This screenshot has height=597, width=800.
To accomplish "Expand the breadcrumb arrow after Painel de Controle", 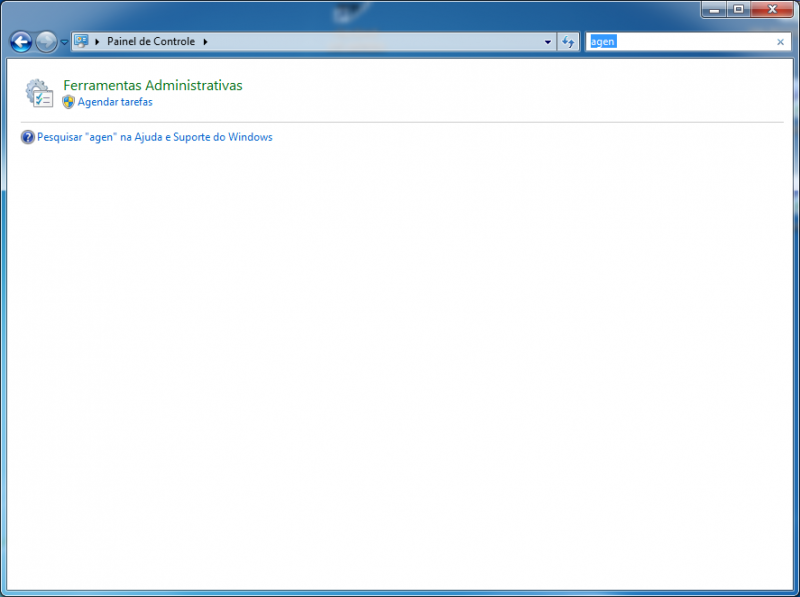I will pos(207,42).
